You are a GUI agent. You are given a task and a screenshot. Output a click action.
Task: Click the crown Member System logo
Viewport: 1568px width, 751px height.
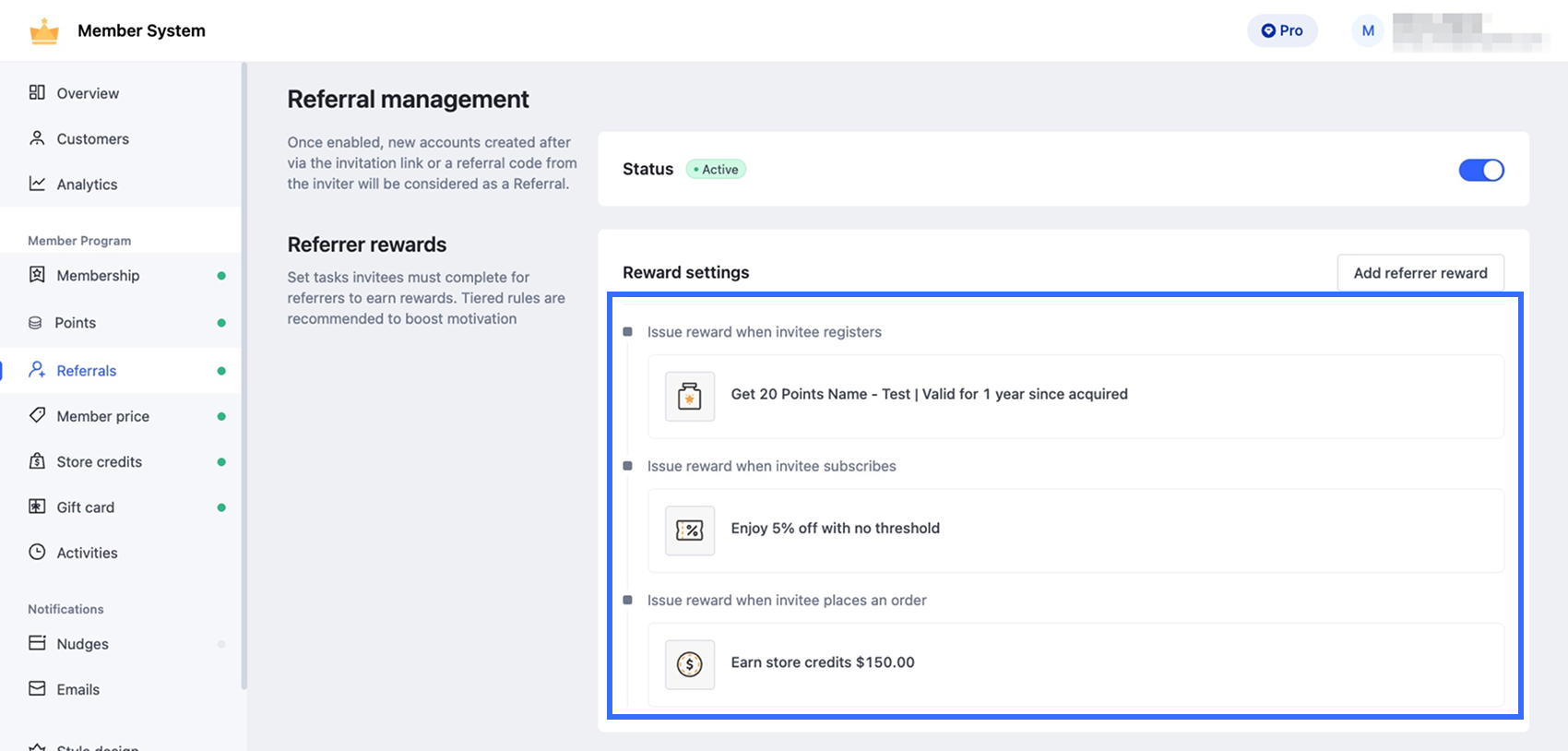(x=44, y=31)
